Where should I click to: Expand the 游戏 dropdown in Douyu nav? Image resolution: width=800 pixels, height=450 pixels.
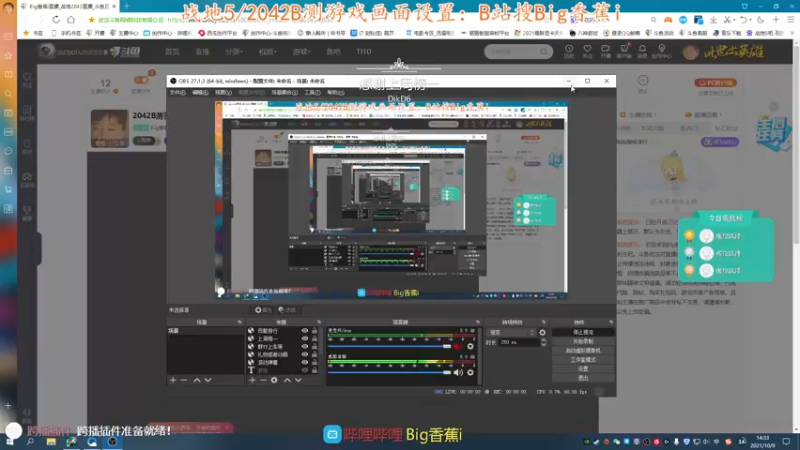[x=301, y=52]
